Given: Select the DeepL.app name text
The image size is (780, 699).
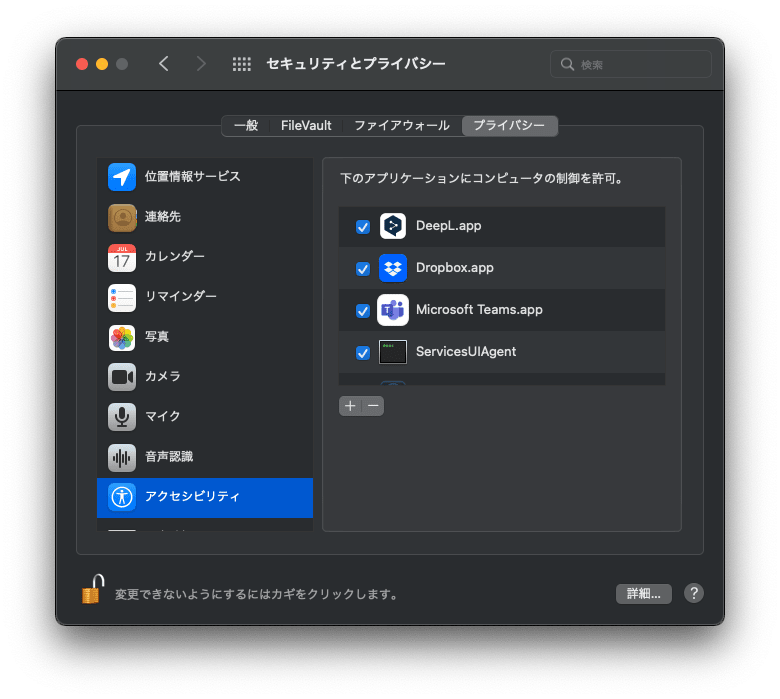Looking at the screenshot, I should [448, 226].
